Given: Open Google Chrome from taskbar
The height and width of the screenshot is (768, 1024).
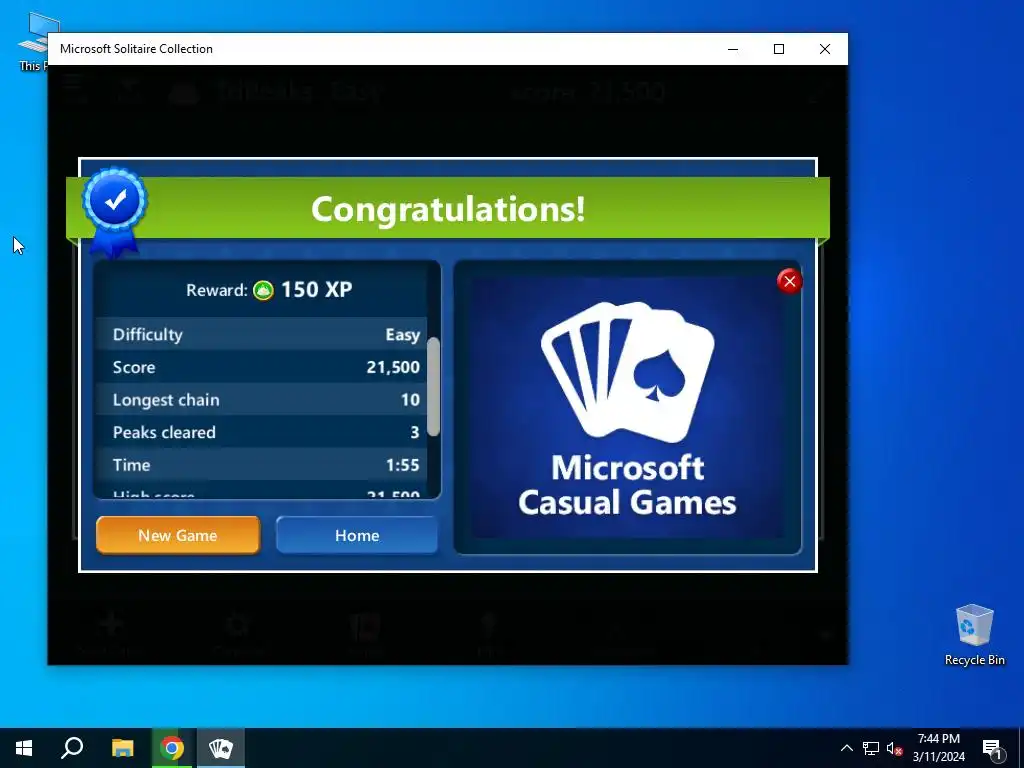Looking at the screenshot, I should pos(172,748).
